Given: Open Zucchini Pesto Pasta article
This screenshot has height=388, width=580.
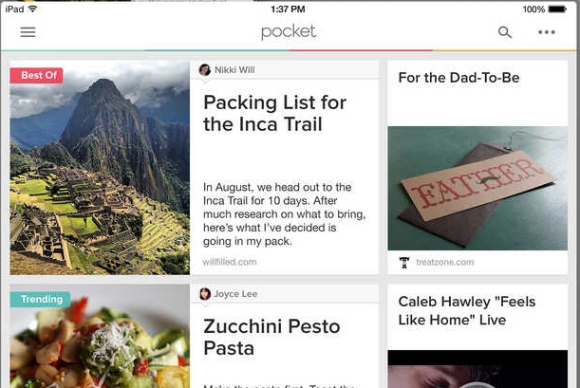Looking at the screenshot, I should tap(272, 337).
